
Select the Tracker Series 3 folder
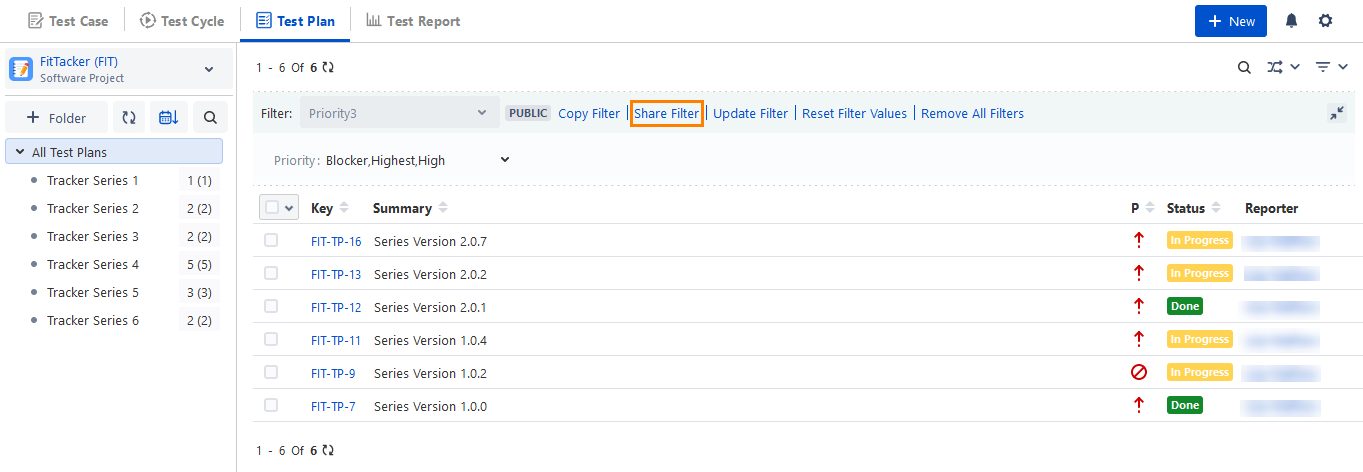93,236
